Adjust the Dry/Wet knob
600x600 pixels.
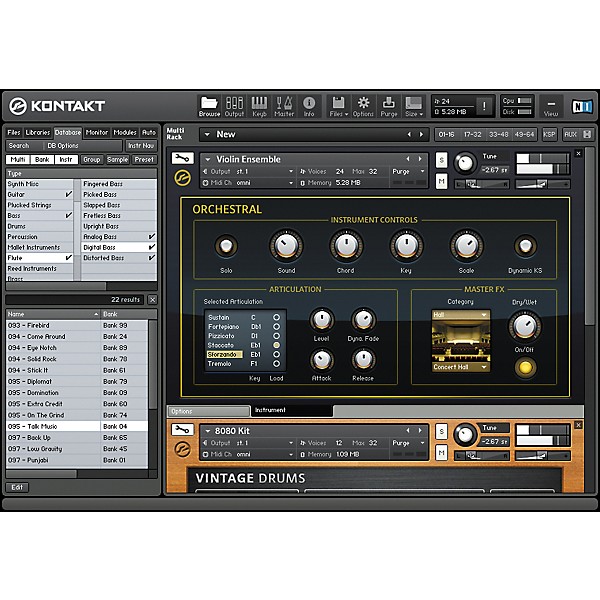click(x=525, y=326)
